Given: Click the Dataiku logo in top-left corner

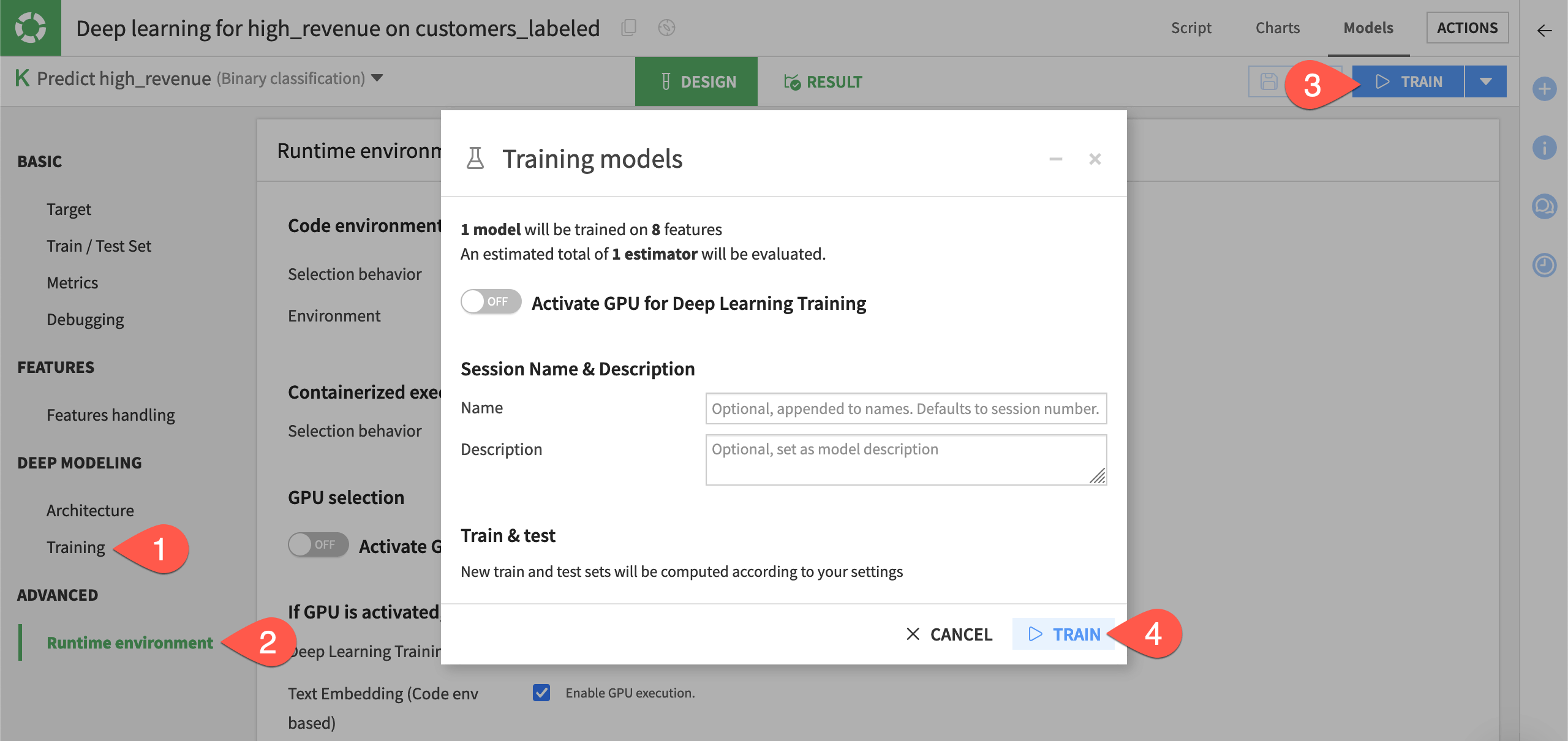Looking at the screenshot, I should [29, 28].
